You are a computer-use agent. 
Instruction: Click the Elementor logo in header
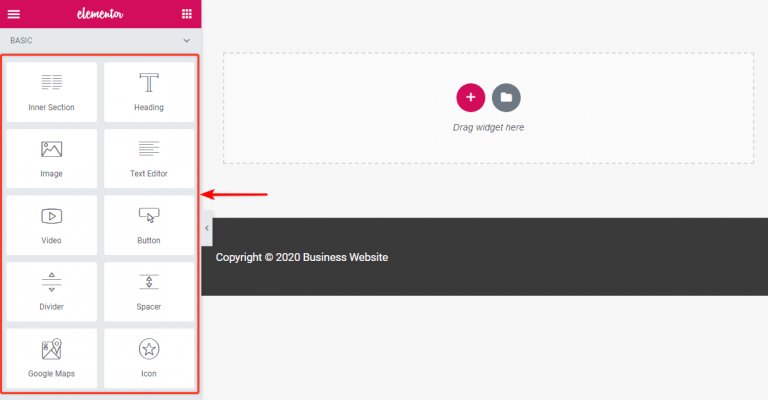point(100,14)
